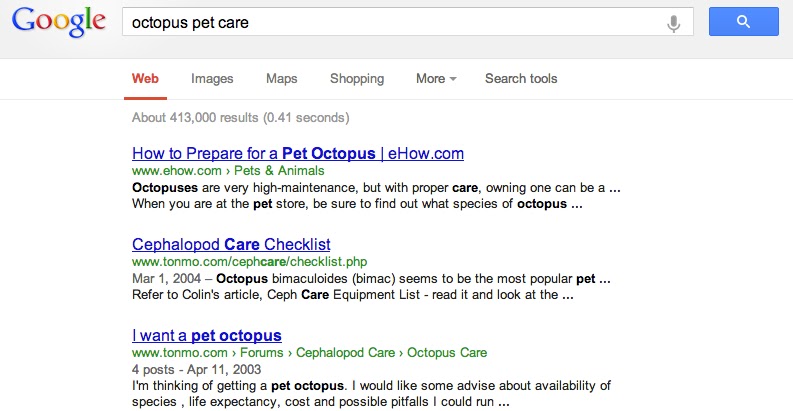Switch to the Images tab

[212, 79]
